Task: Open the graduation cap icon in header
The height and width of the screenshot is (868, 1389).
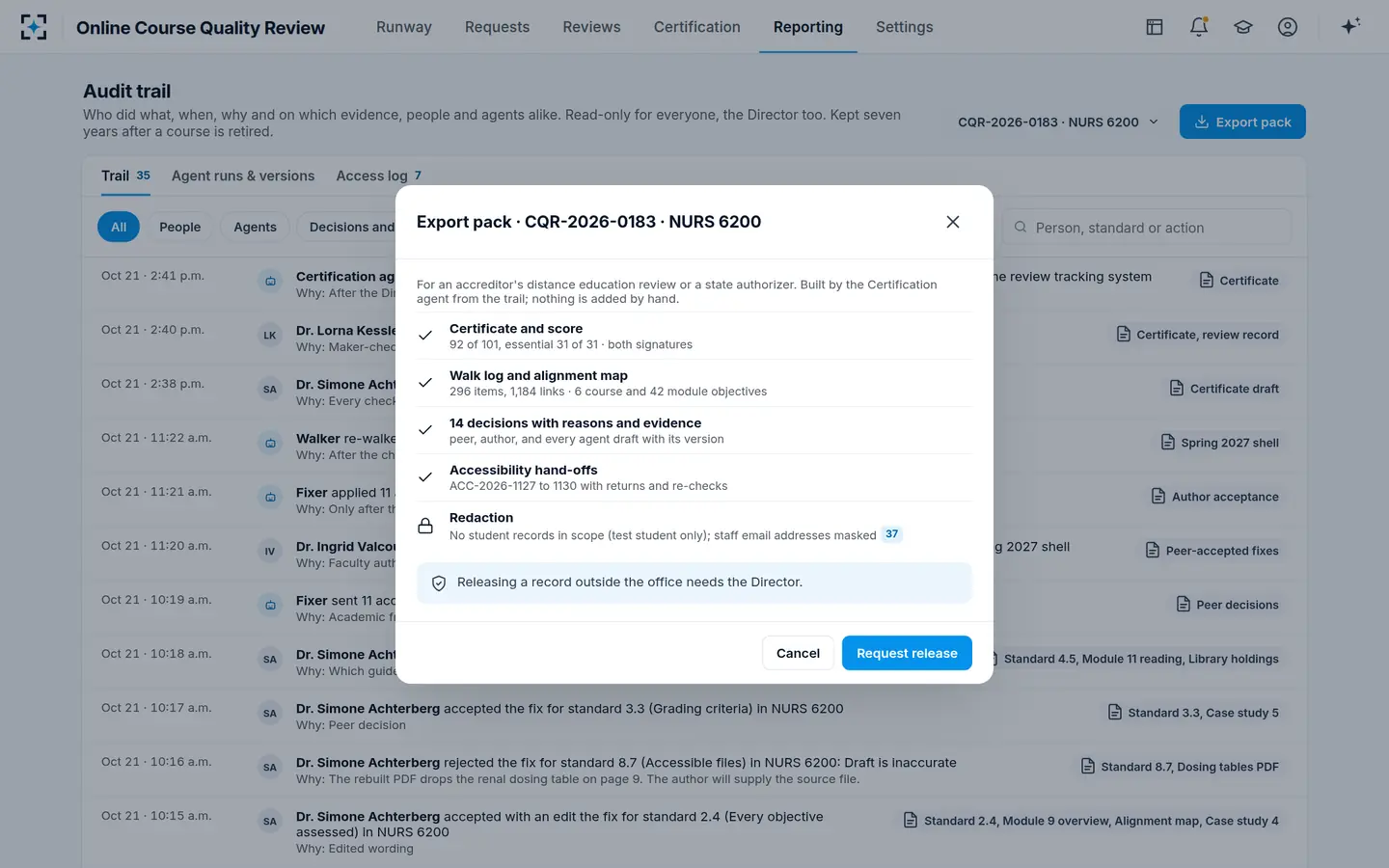Action: tap(1243, 27)
